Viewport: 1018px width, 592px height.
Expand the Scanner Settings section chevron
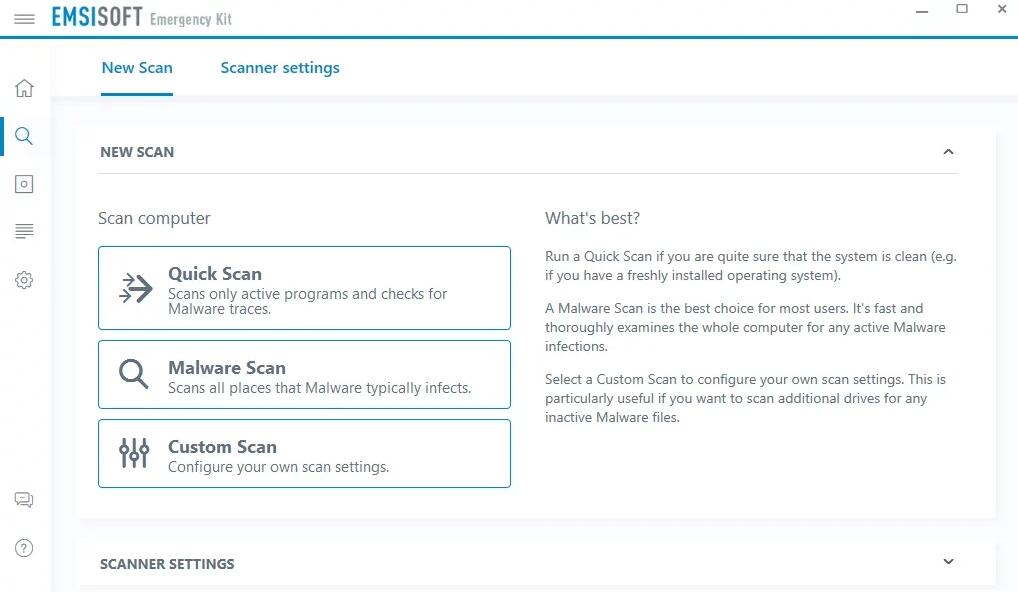tap(948, 562)
